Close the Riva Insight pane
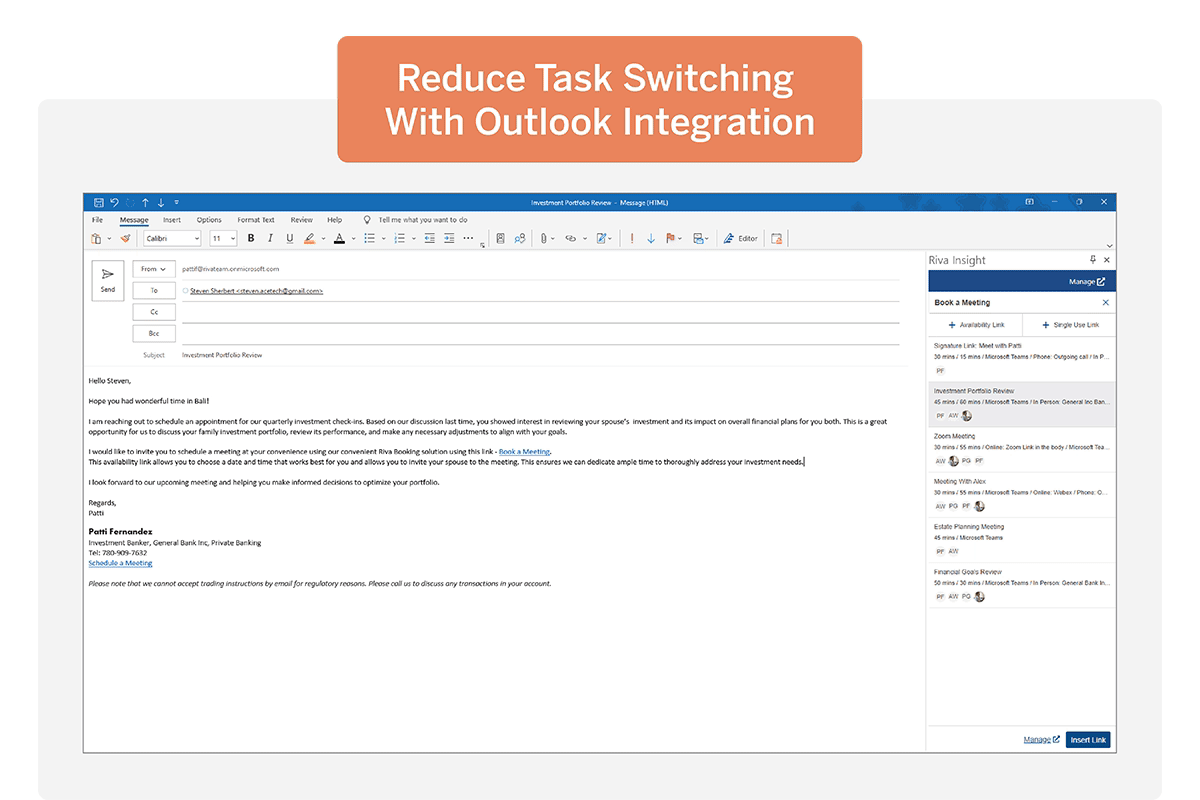The width and height of the screenshot is (1200, 800). tap(1106, 260)
